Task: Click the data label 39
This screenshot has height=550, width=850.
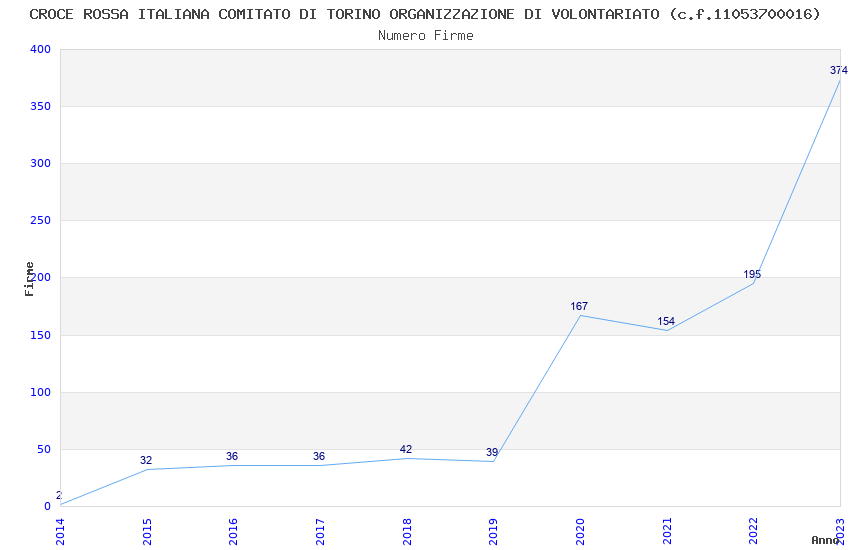Action: click(x=492, y=452)
